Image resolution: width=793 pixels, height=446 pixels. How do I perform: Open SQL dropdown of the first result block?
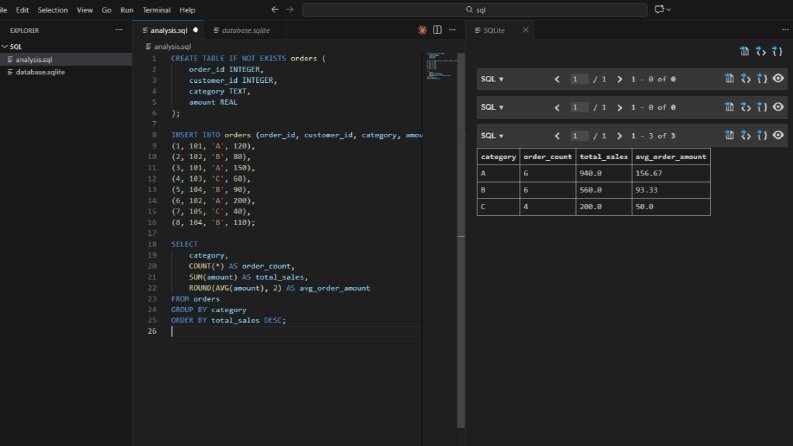coord(492,79)
